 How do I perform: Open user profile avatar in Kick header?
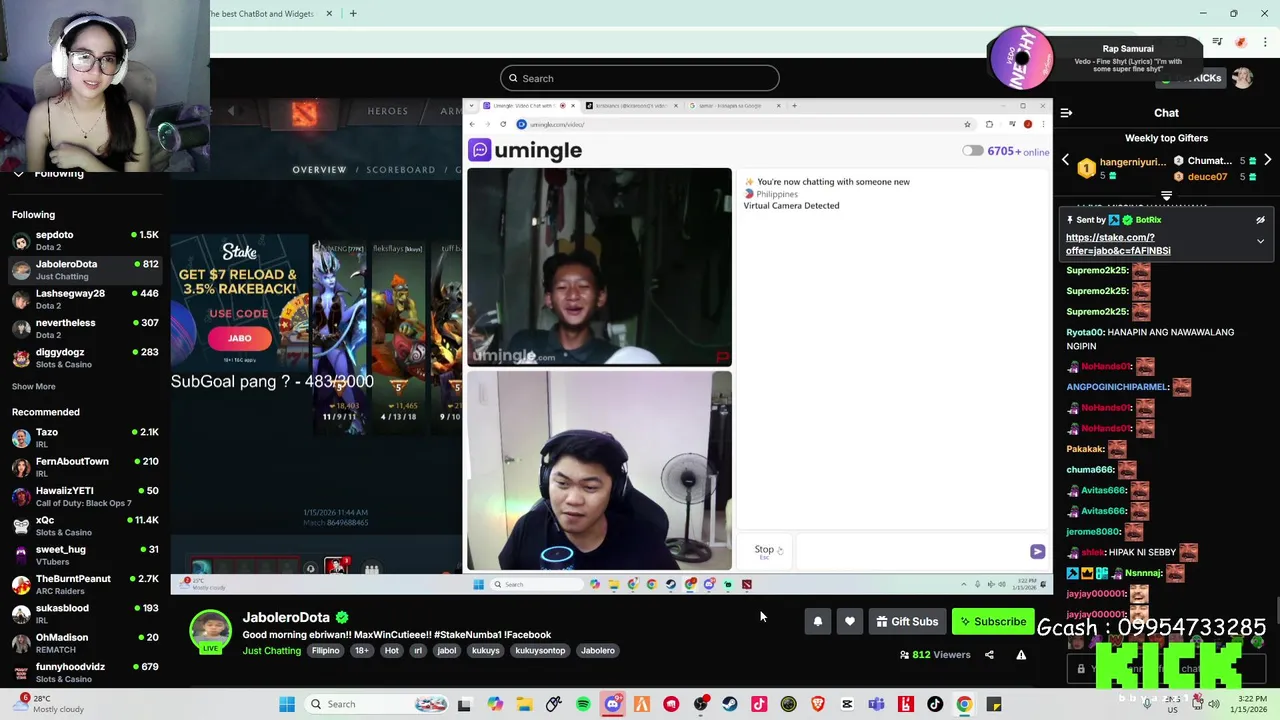click(x=1242, y=78)
